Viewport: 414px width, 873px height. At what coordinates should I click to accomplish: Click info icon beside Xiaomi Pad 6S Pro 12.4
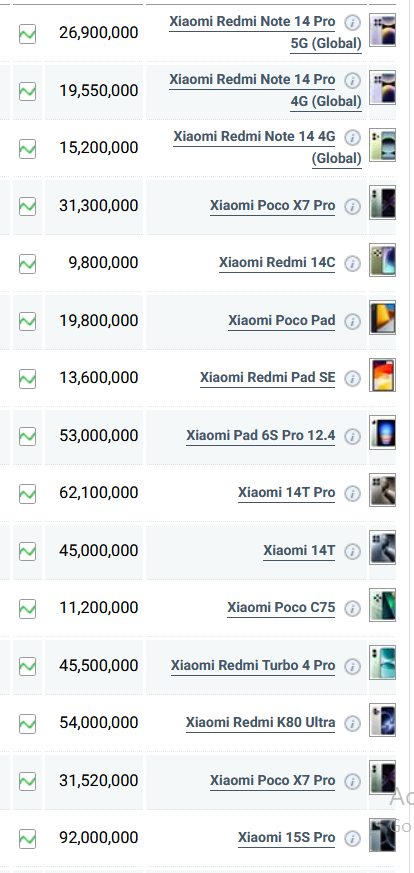tap(352, 436)
